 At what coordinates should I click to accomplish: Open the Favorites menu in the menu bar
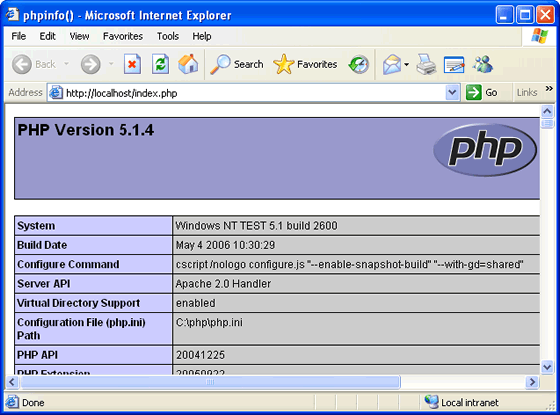pos(123,36)
